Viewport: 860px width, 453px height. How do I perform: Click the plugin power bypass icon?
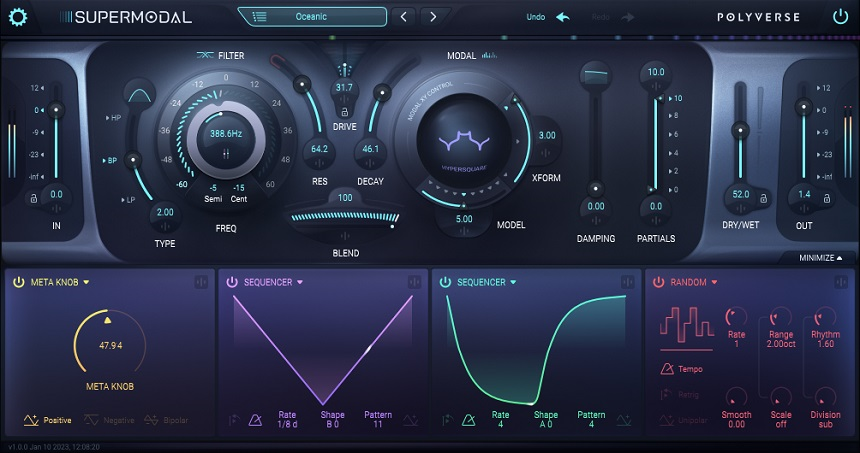pos(840,17)
